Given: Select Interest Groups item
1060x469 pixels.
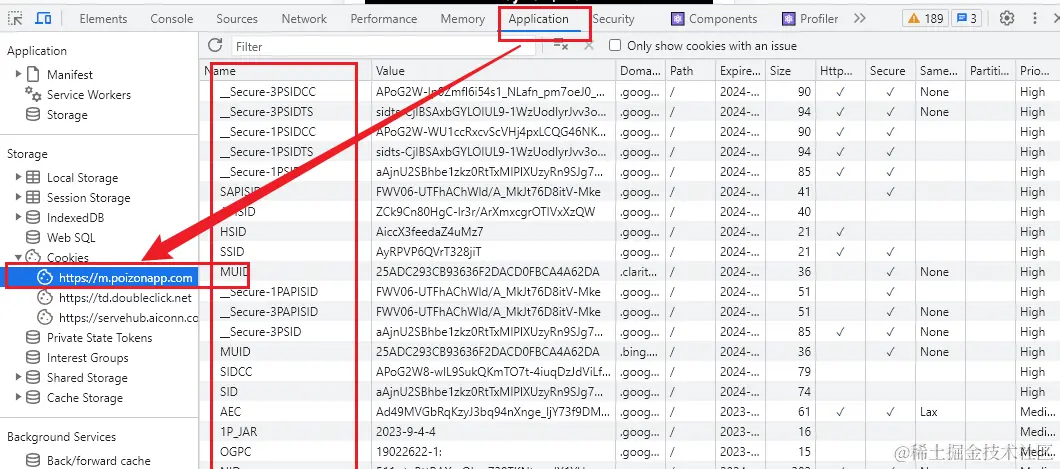Looking at the screenshot, I should point(87,357).
